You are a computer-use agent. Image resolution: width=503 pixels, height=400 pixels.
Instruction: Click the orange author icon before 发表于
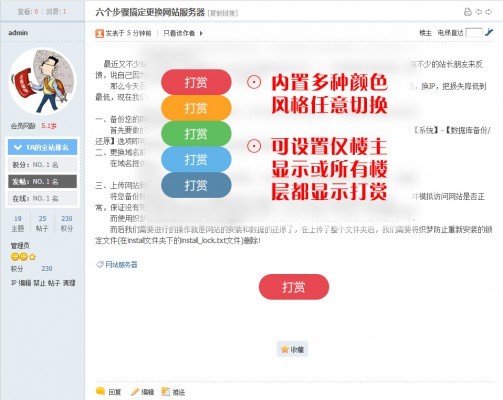click(99, 33)
